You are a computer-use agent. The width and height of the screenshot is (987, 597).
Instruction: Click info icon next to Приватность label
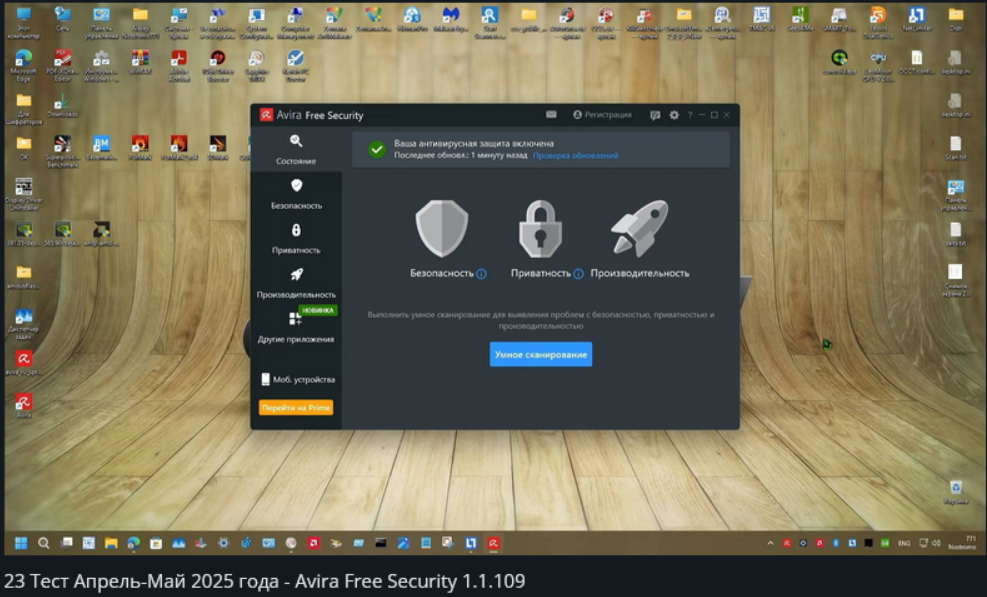pos(578,273)
